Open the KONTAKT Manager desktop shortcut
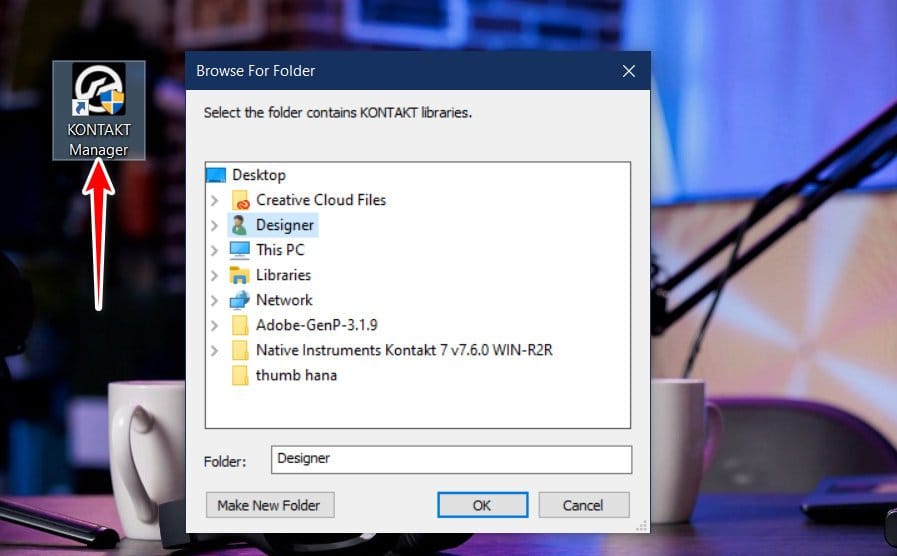Image resolution: width=897 pixels, height=556 pixels. [x=98, y=110]
